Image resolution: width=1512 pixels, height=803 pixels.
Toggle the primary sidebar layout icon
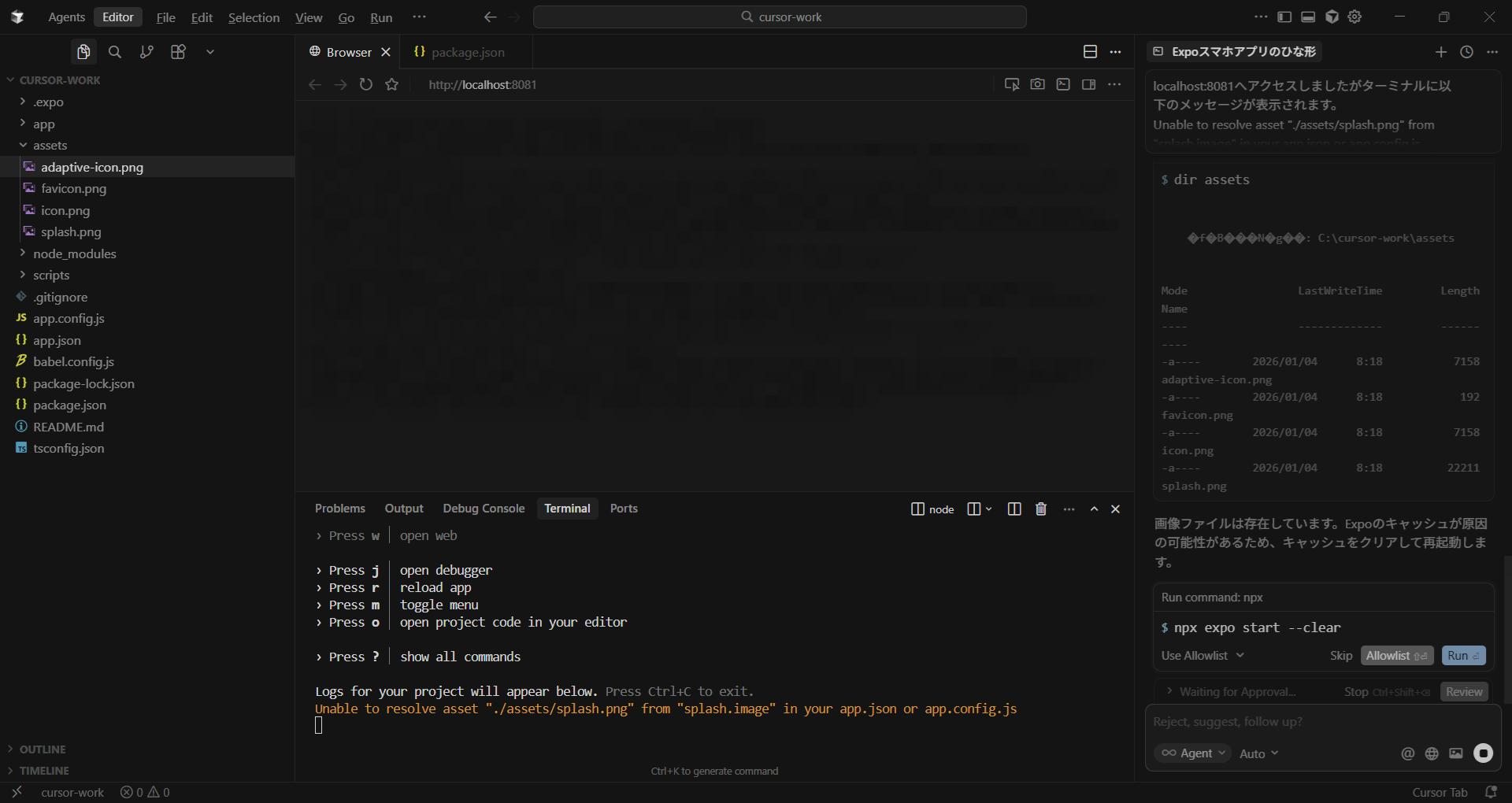pyautogui.click(x=1284, y=17)
